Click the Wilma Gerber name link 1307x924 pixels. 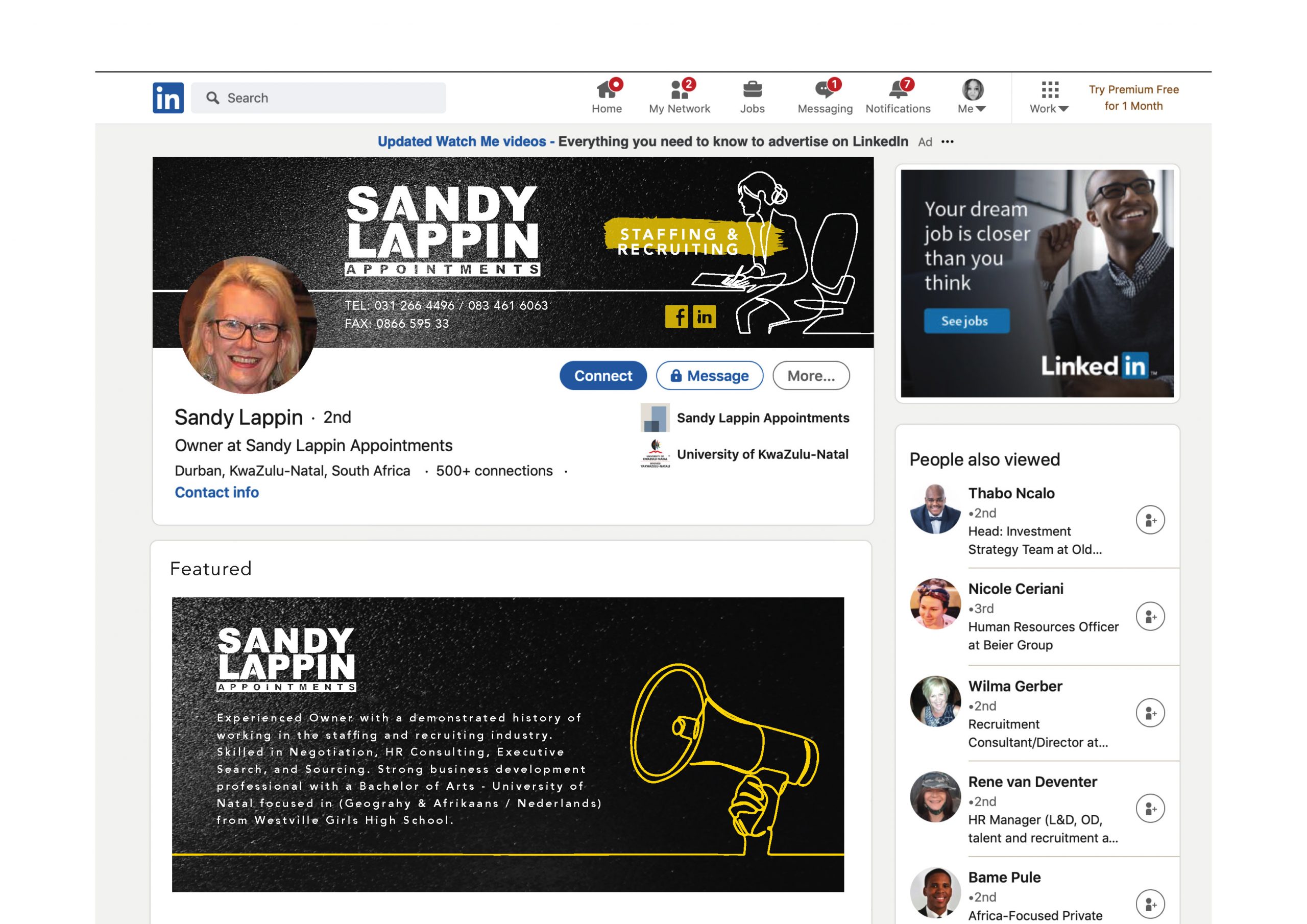tap(1015, 686)
